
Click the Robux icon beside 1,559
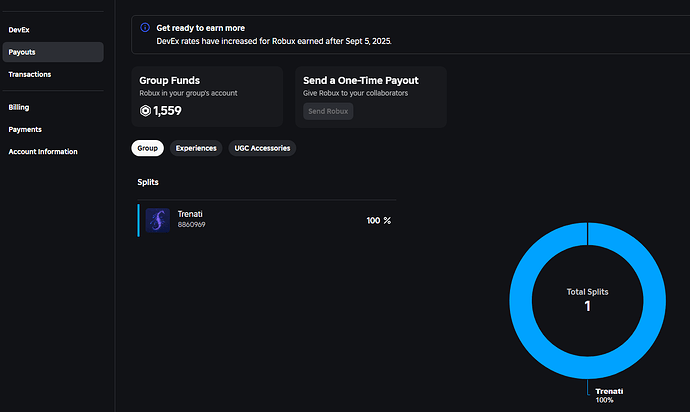point(145,111)
